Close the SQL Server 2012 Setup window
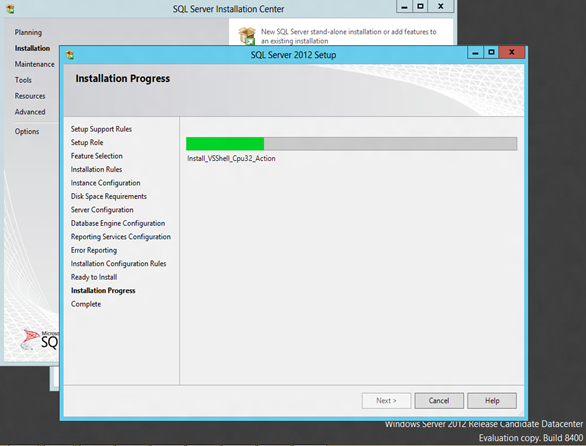The image size is (586, 446). click(x=512, y=53)
